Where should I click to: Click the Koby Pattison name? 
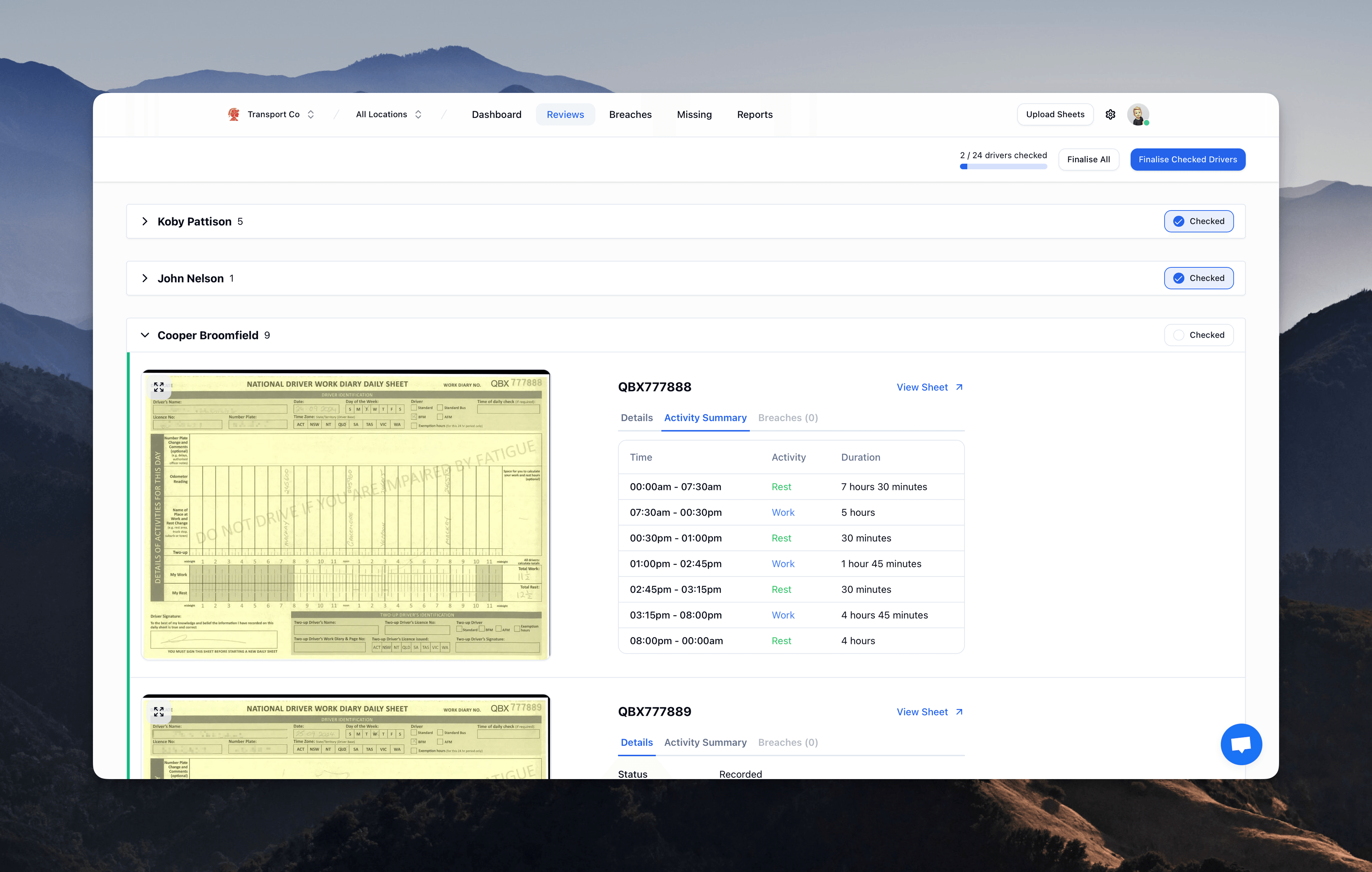point(194,221)
